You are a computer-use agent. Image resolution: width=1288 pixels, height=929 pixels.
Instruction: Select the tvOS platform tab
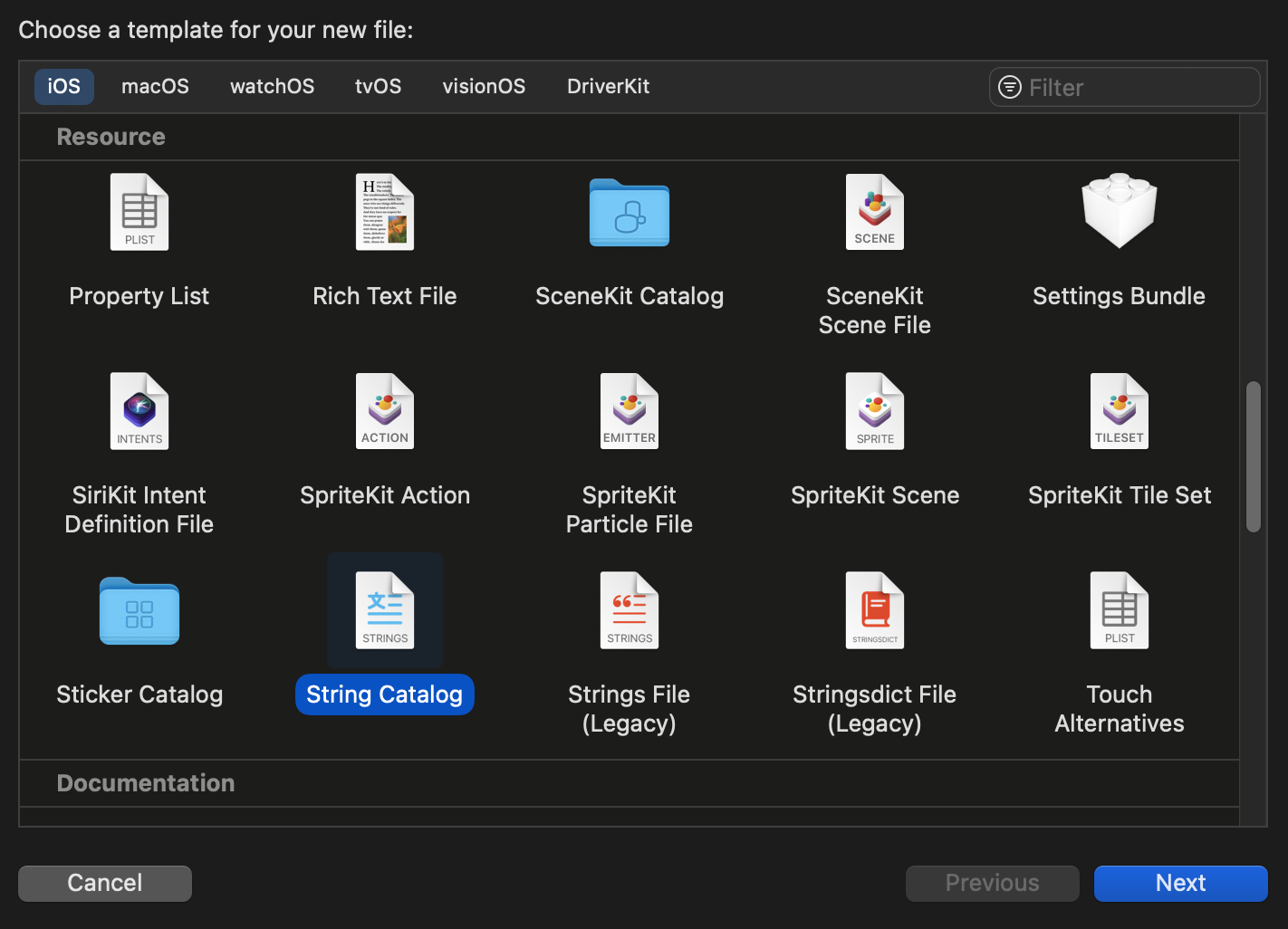tap(379, 87)
